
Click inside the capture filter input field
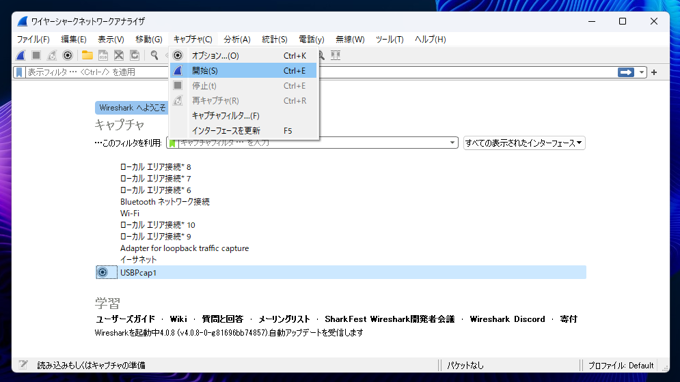point(312,143)
